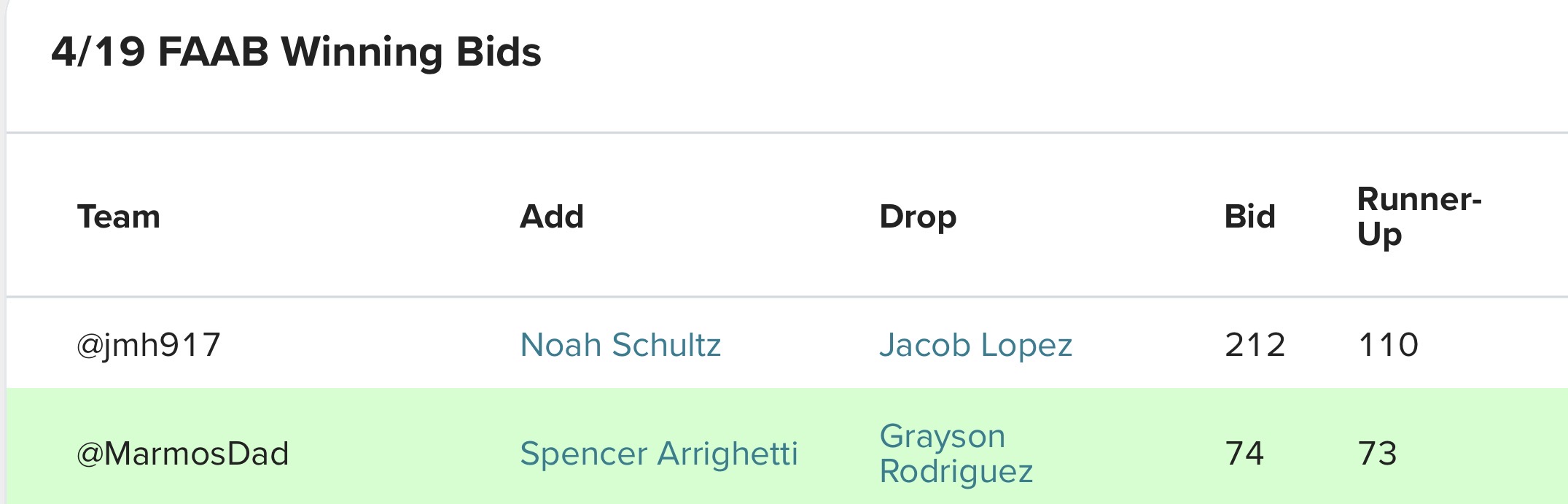Click the 4/19 FAAB Winning Bids title
This screenshot has height=504, width=1568.
click(x=296, y=53)
